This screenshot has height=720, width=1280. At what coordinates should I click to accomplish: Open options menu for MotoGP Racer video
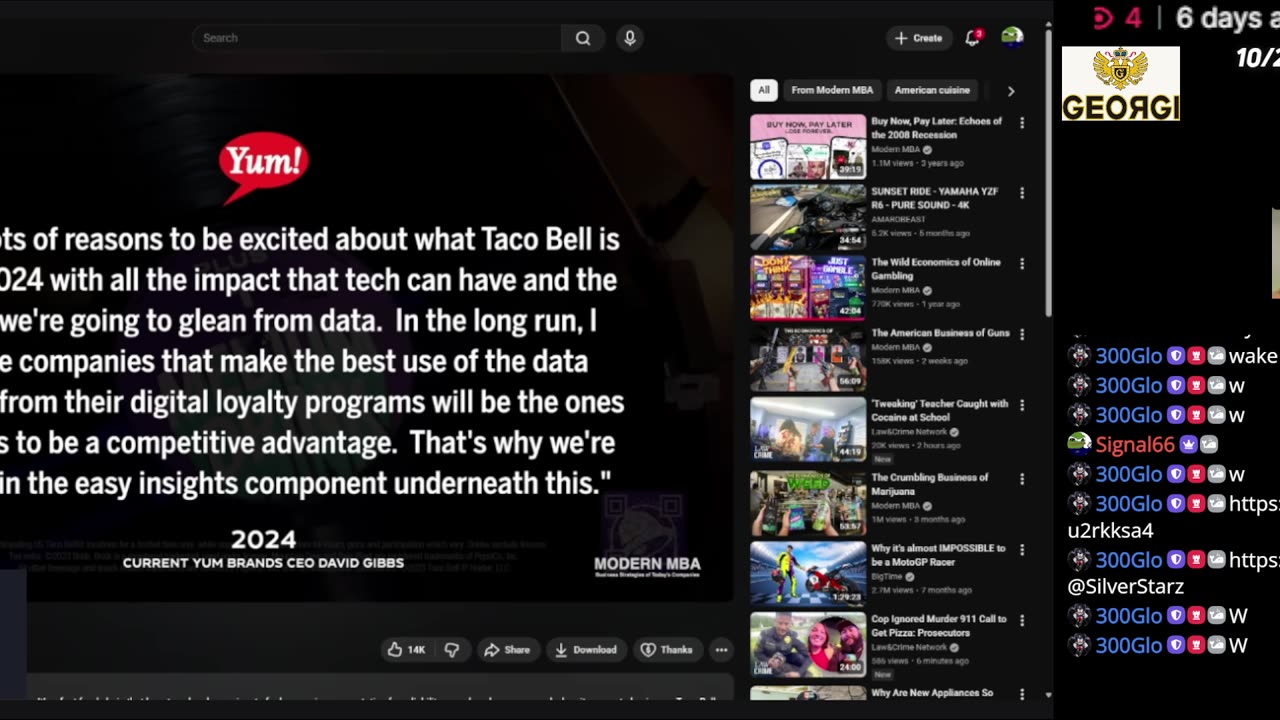click(x=1022, y=549)
